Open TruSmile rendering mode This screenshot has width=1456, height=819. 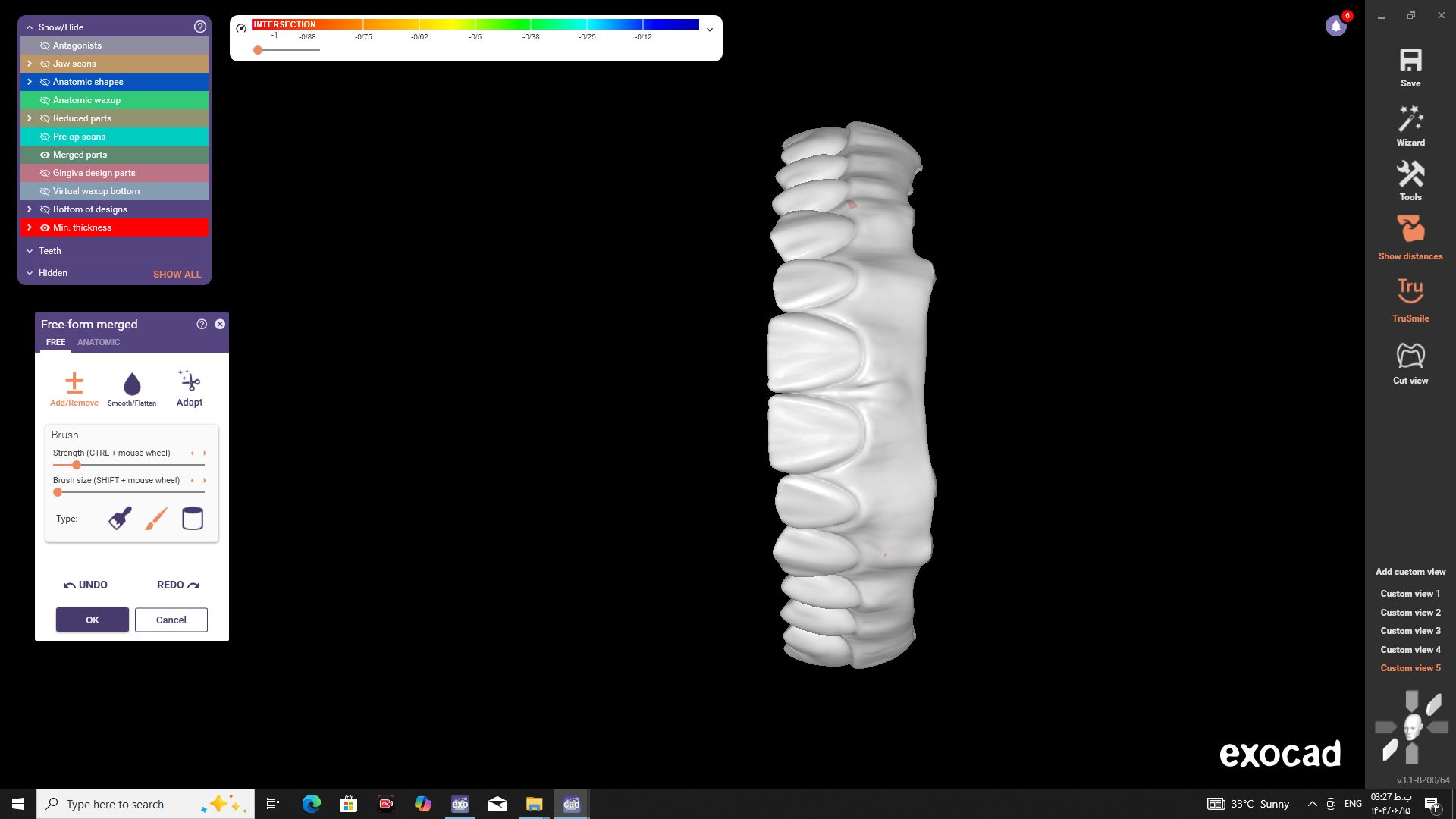(1410, 290)
